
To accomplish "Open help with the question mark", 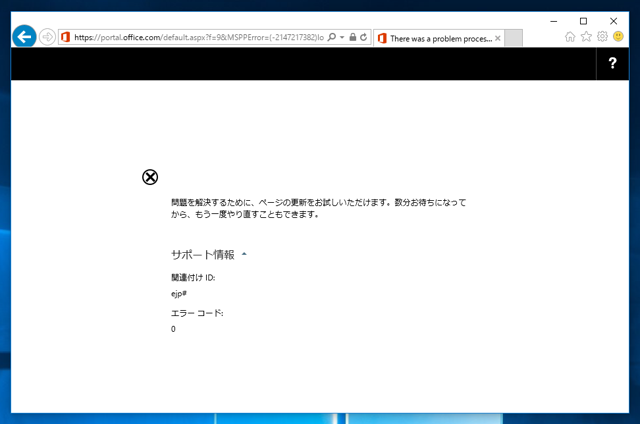I will pos(612,63).
